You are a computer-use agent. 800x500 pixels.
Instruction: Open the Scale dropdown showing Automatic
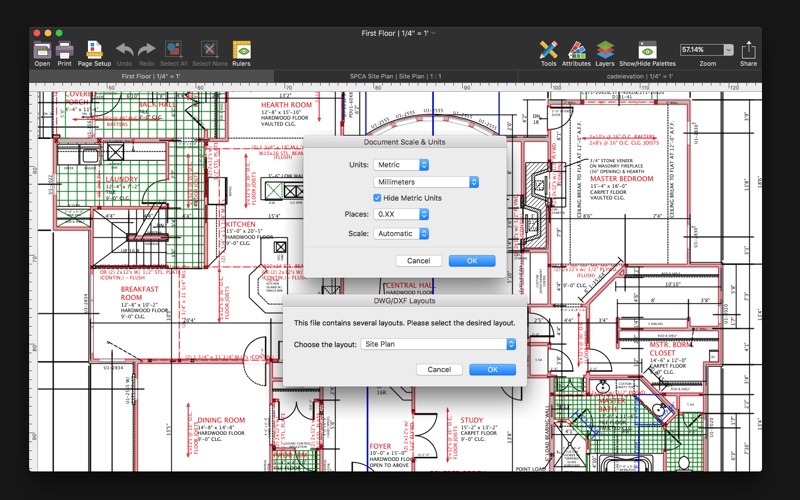pos(401,233)
